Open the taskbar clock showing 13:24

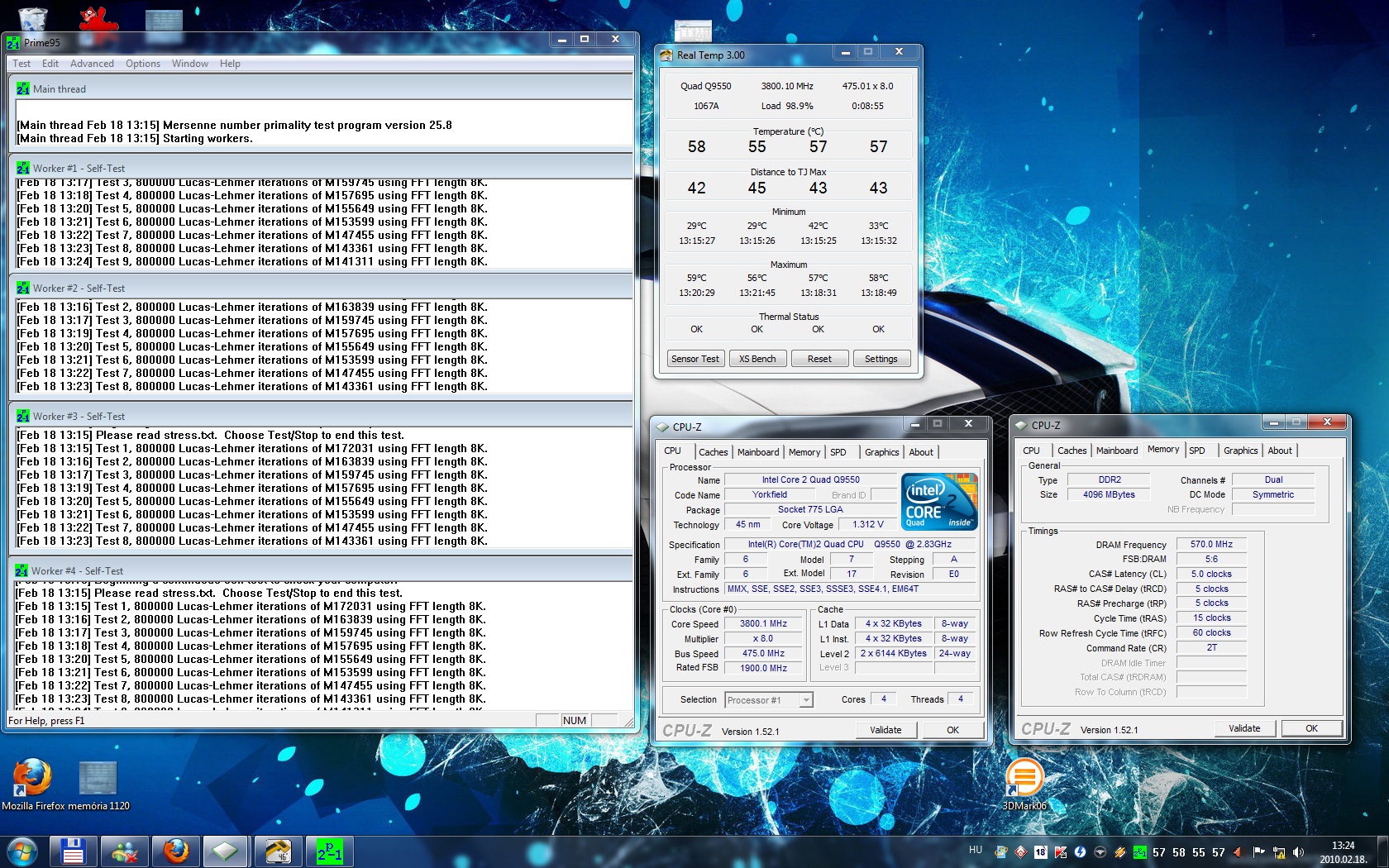[1343, 852]
